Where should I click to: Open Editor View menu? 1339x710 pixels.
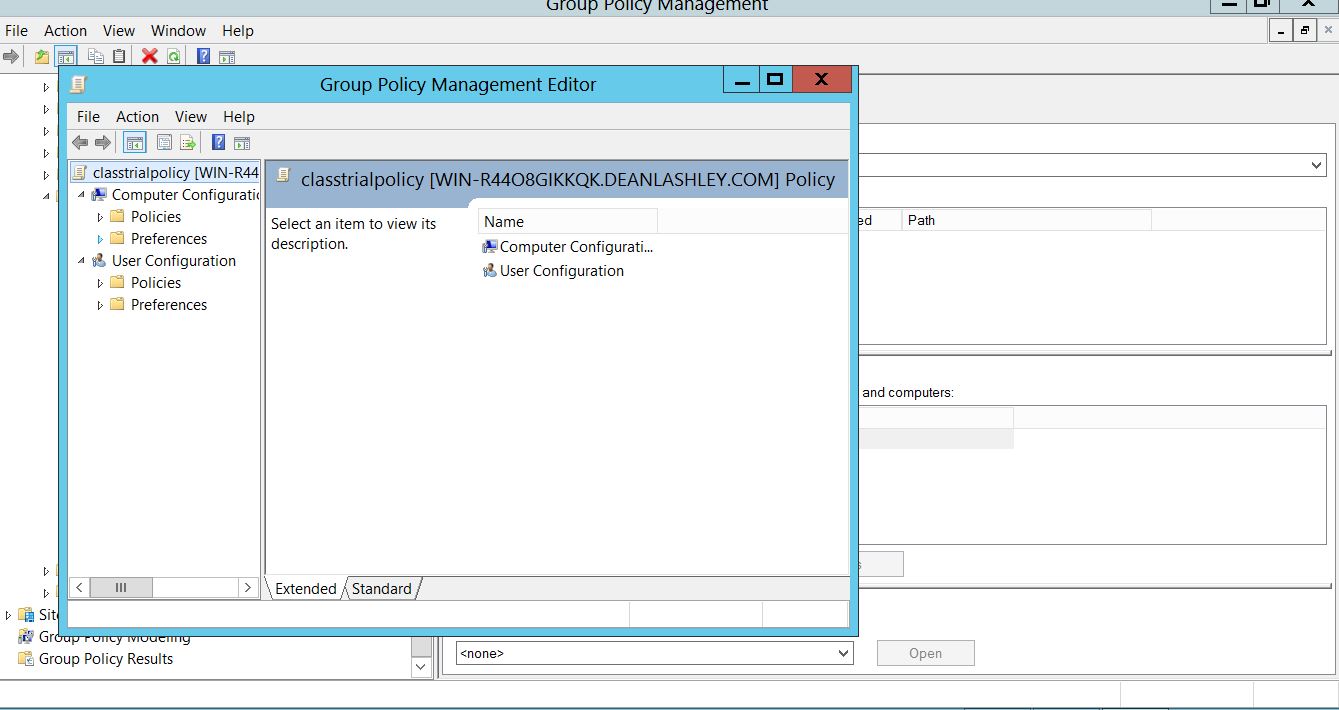point(191,117)
